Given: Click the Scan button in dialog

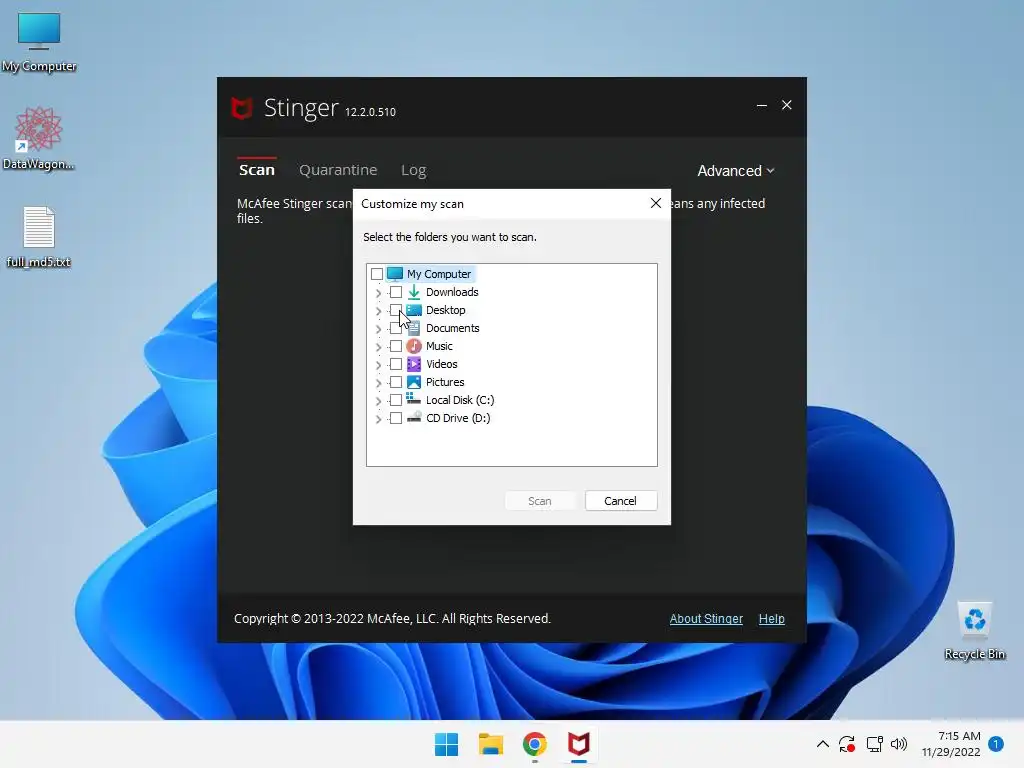Looking at the screenshot, I should pos(539,501).
